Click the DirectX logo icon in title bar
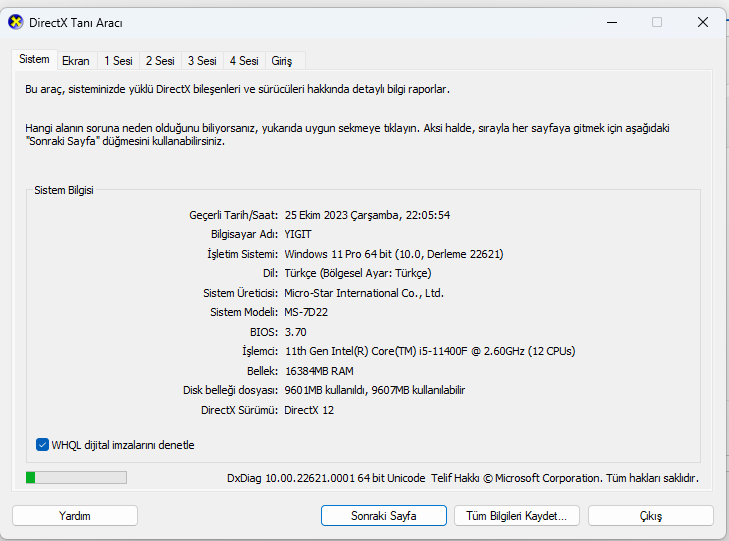Image resolution: width=729 pixels, height=541 pixels. (16, 22)
